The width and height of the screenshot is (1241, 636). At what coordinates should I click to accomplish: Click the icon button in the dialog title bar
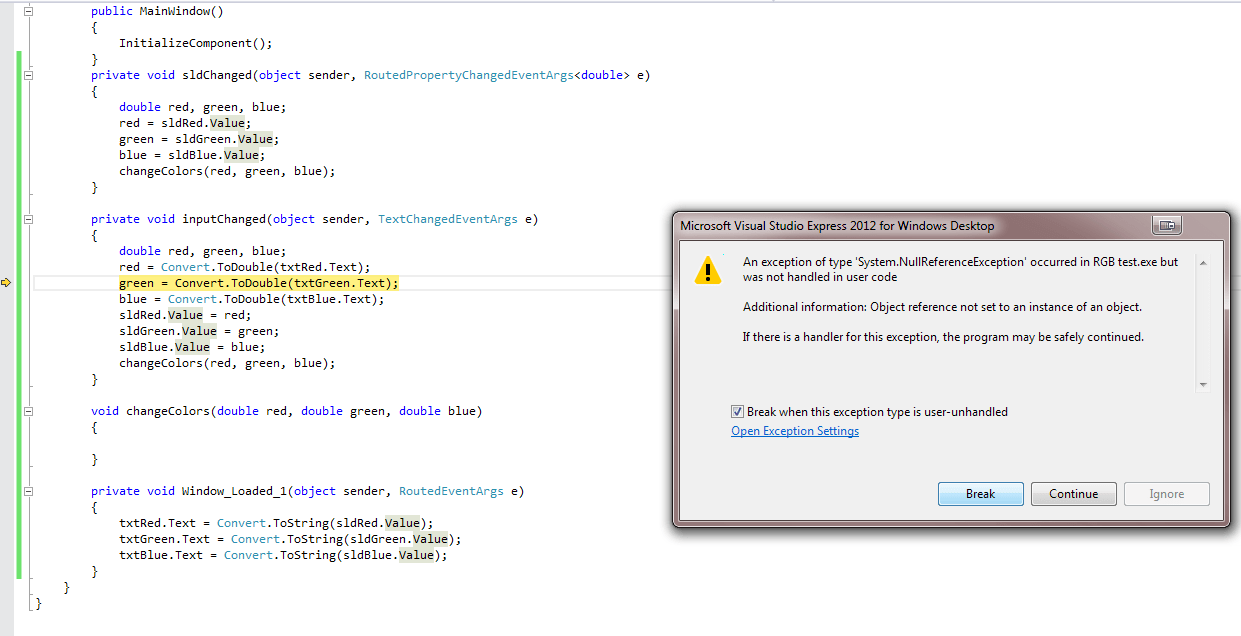(x=1166, y=226)
